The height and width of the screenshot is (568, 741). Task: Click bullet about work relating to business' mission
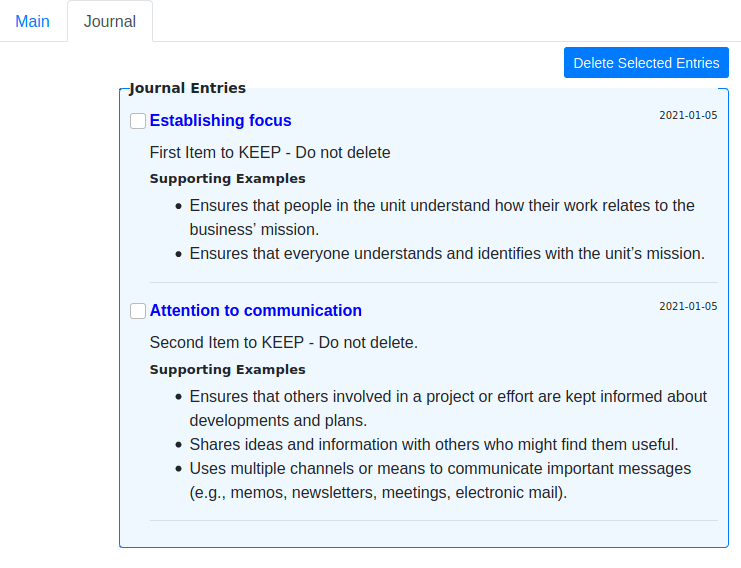pyautogui.click(x=442, y=217)
